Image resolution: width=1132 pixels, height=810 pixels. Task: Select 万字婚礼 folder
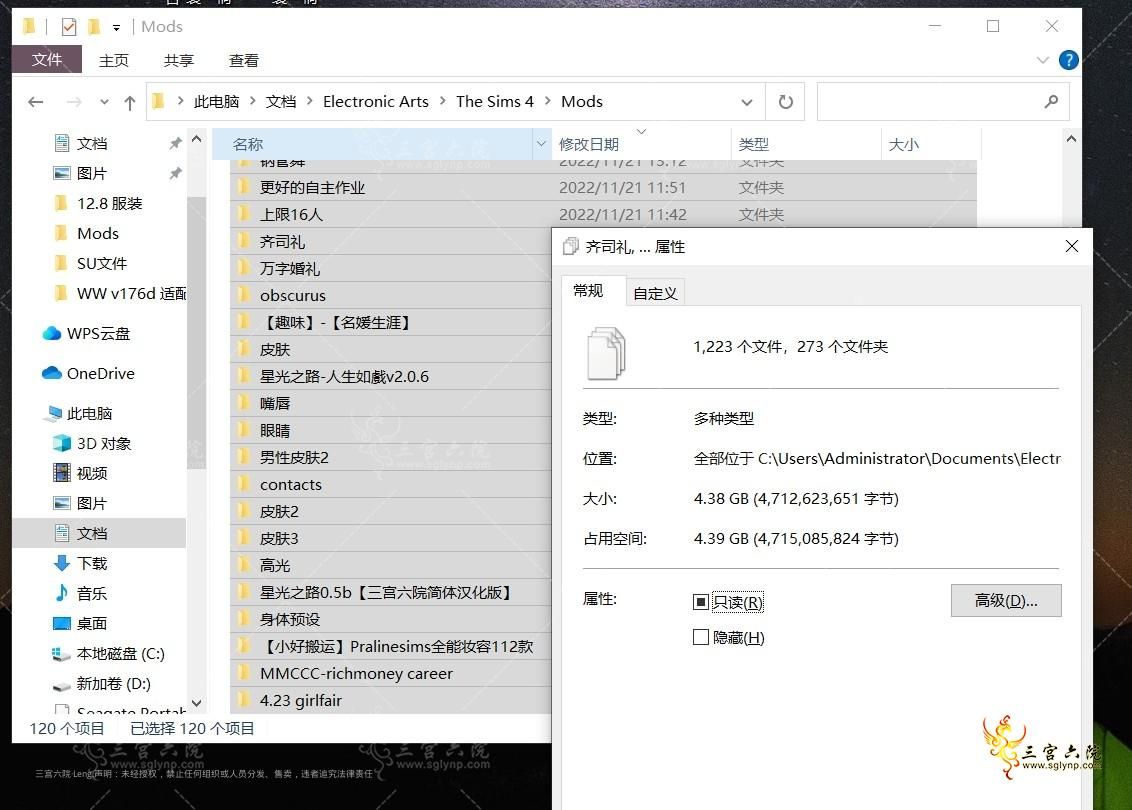coord(289,269)
